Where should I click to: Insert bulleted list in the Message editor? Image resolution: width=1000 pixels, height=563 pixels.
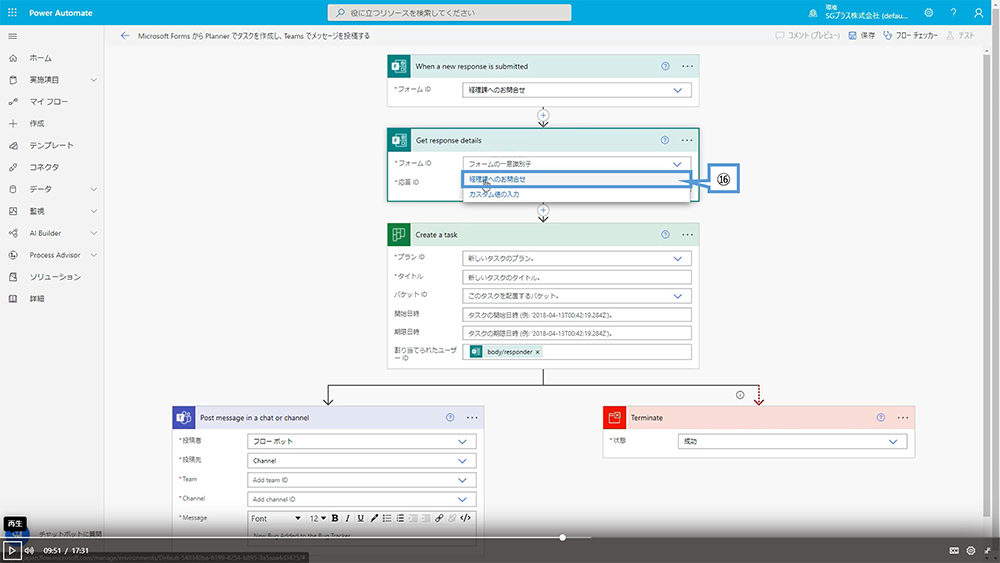[387, 518]
